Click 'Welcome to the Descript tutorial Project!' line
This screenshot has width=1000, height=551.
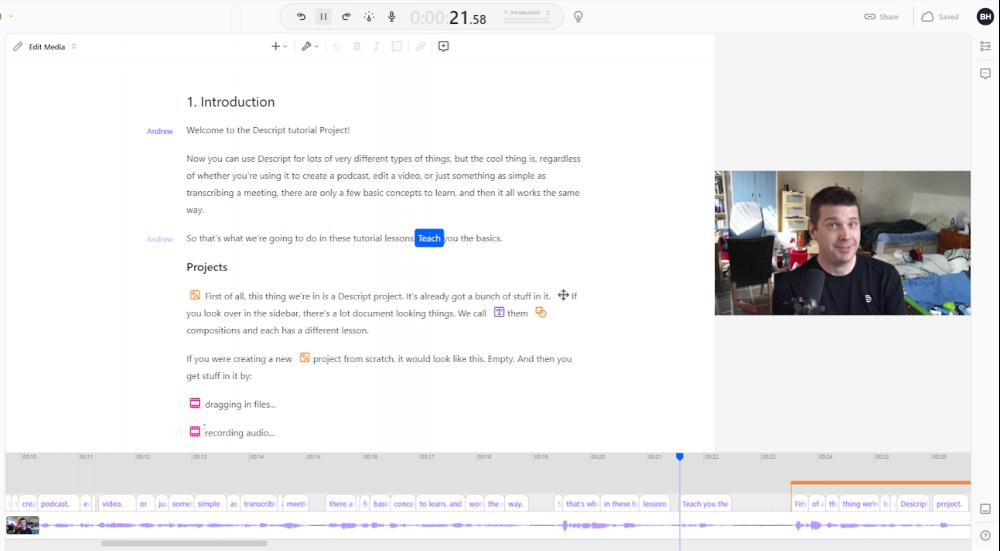click(x=268, y=130)
